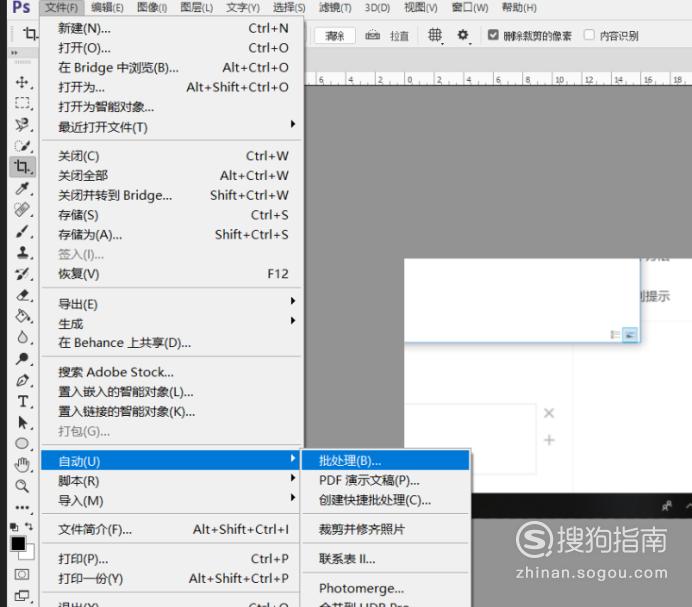Screen dimensions: 692x607
Task: Select the Quick Selection tool
Action: pos(22,146)
